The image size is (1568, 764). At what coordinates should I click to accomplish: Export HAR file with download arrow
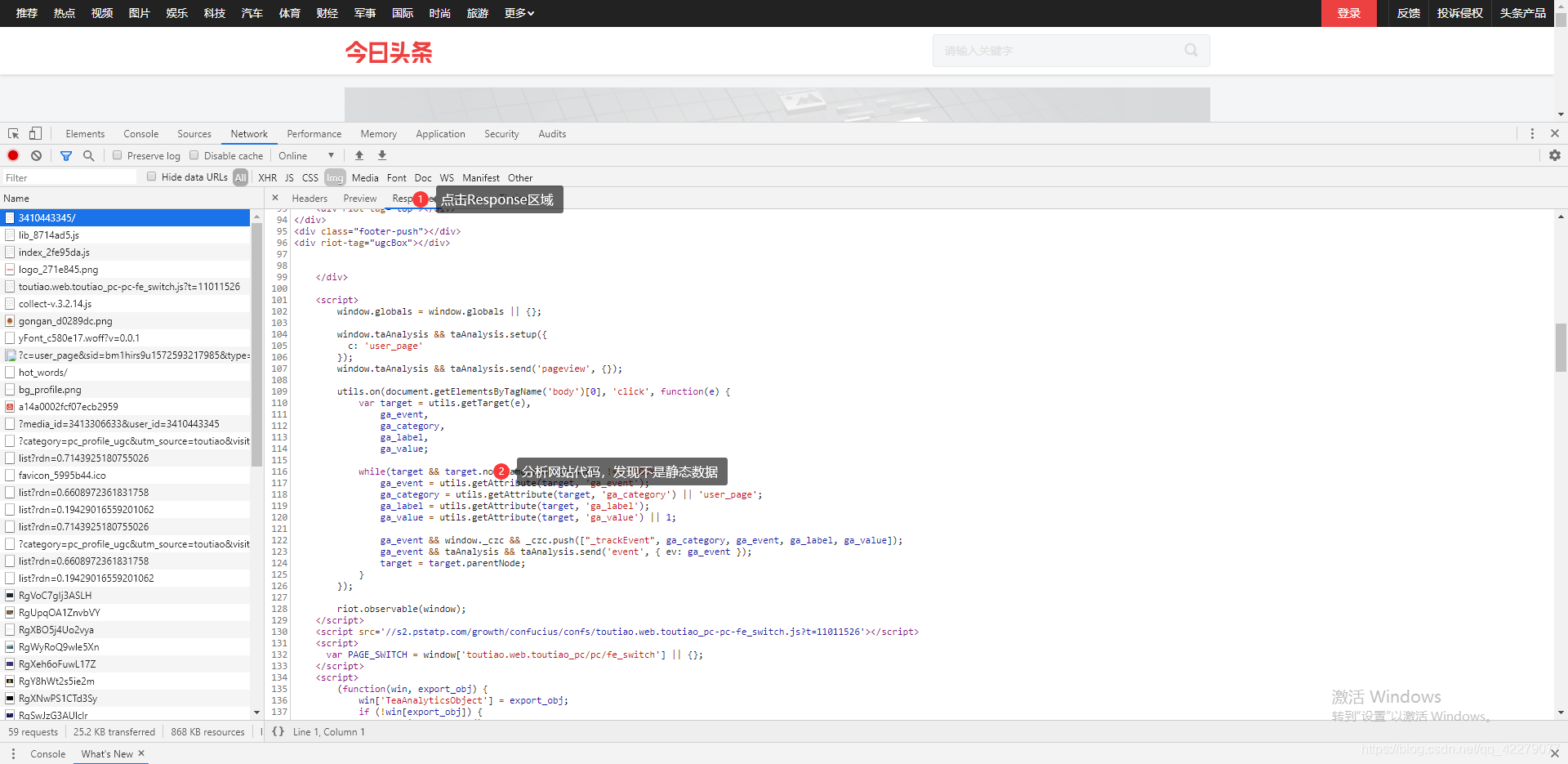coord(381,155)
